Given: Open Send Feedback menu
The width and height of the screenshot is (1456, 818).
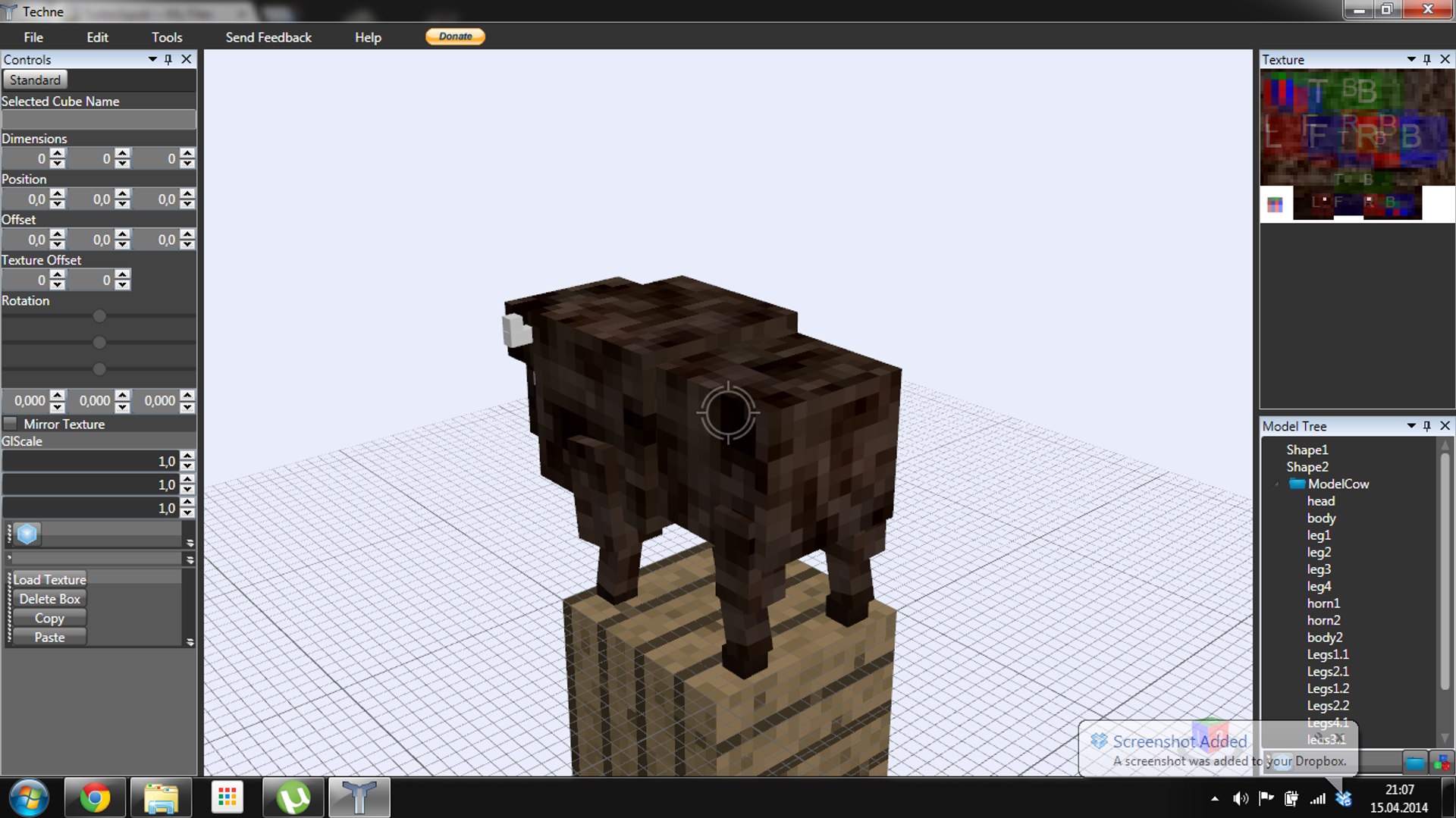Looking at the screenshot, I should coord(268,37).
